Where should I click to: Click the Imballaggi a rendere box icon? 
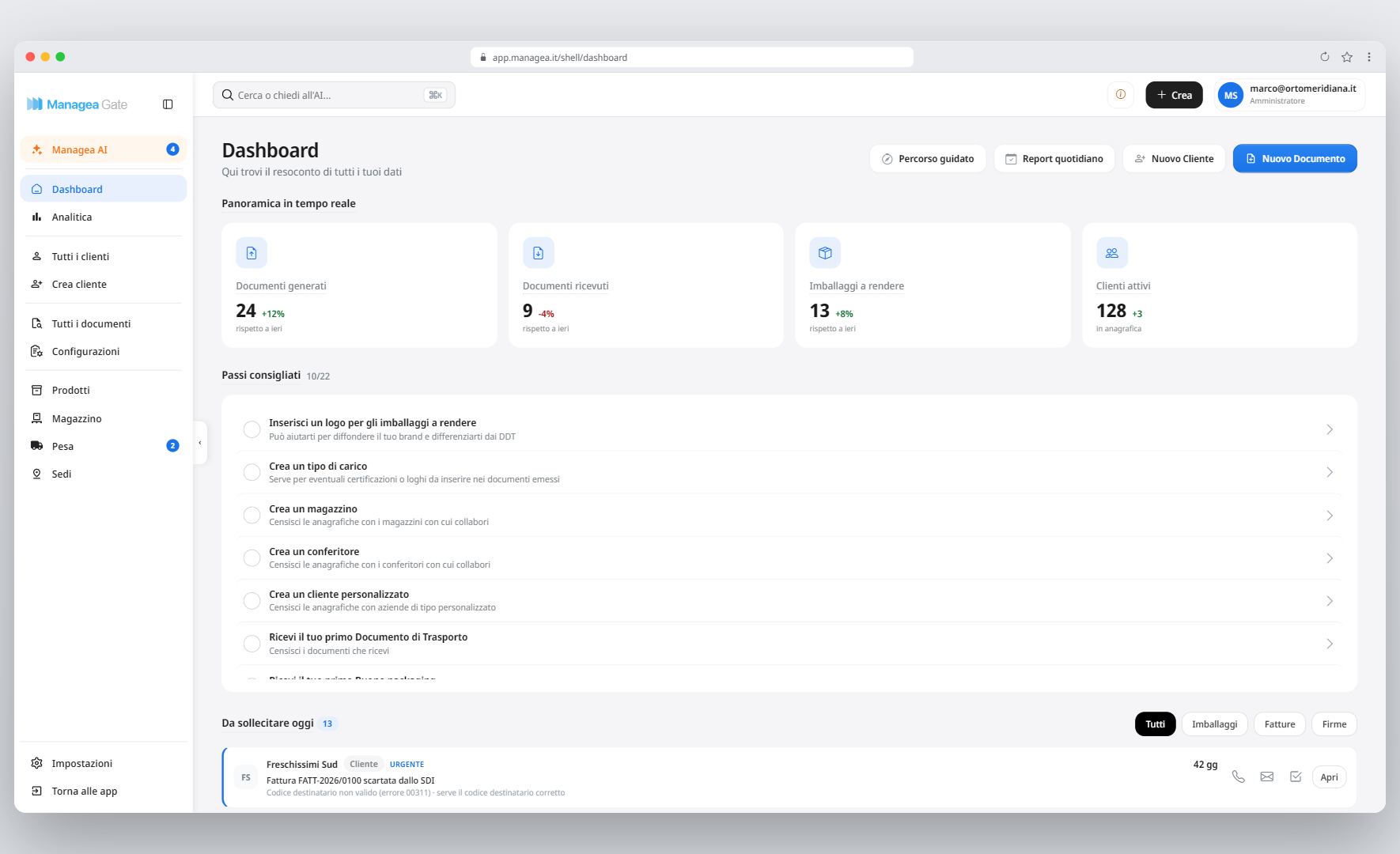pos(825,253)
